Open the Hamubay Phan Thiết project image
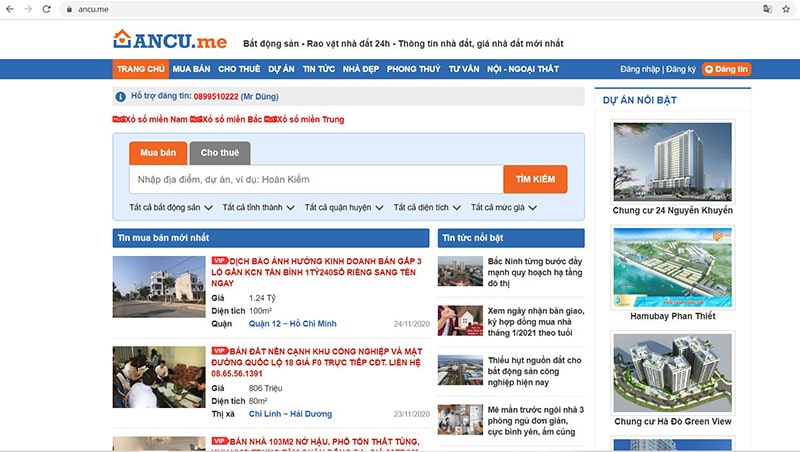The height and width of the screenshot is (452, 800). click(672, 267)
